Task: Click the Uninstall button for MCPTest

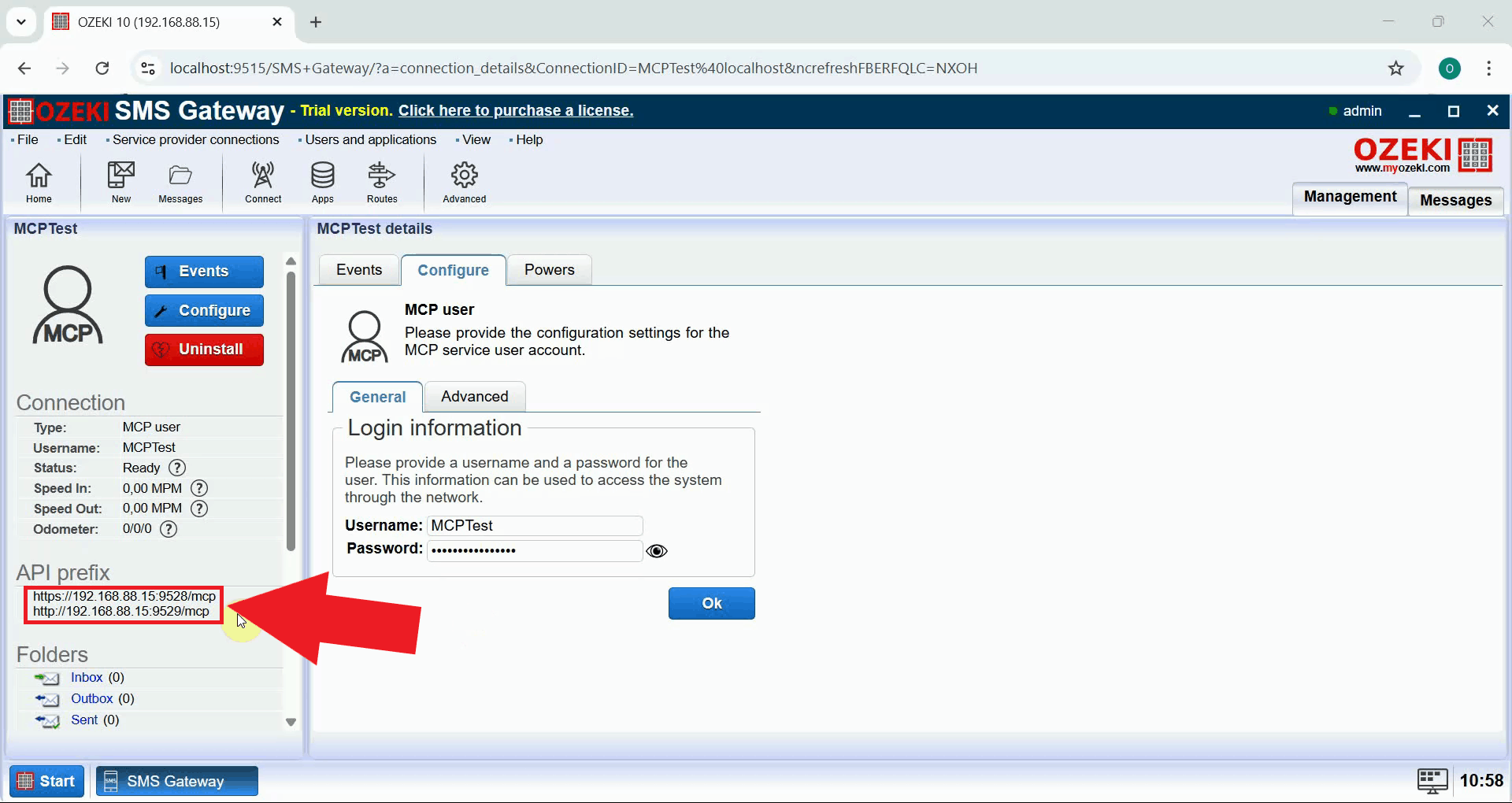Action: pos(204,349)
